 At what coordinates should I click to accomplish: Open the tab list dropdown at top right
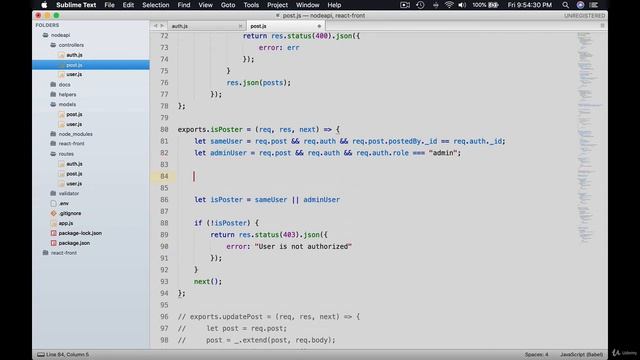[602, 26]
